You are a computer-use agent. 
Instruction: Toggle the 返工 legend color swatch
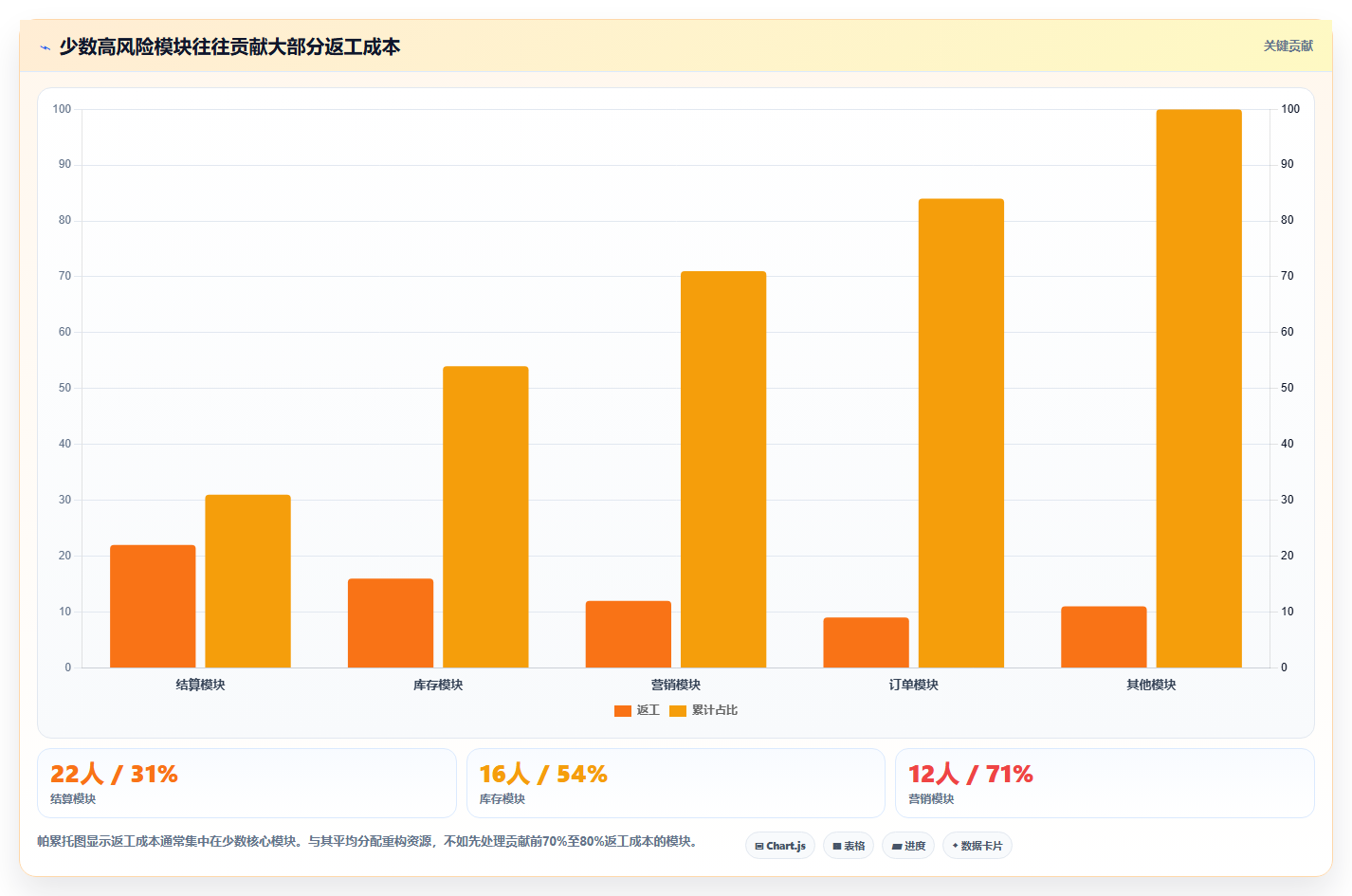tap(623, 710)
